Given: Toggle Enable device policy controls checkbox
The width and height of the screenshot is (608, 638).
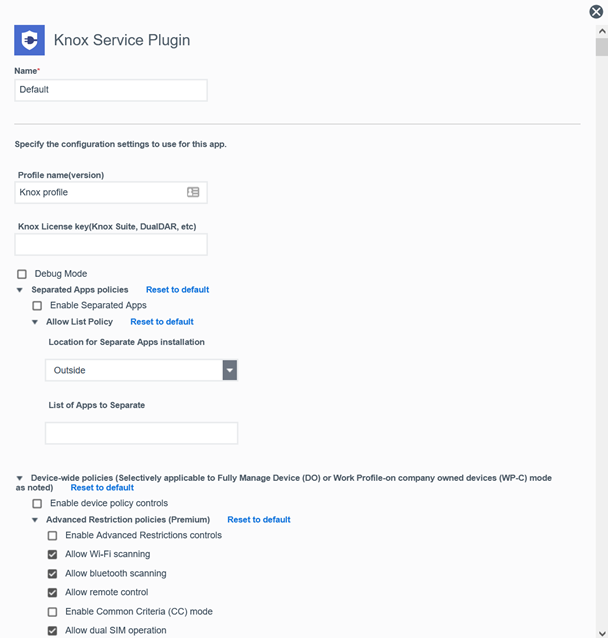Looking at the screenshot, I should tap(37, 504).
